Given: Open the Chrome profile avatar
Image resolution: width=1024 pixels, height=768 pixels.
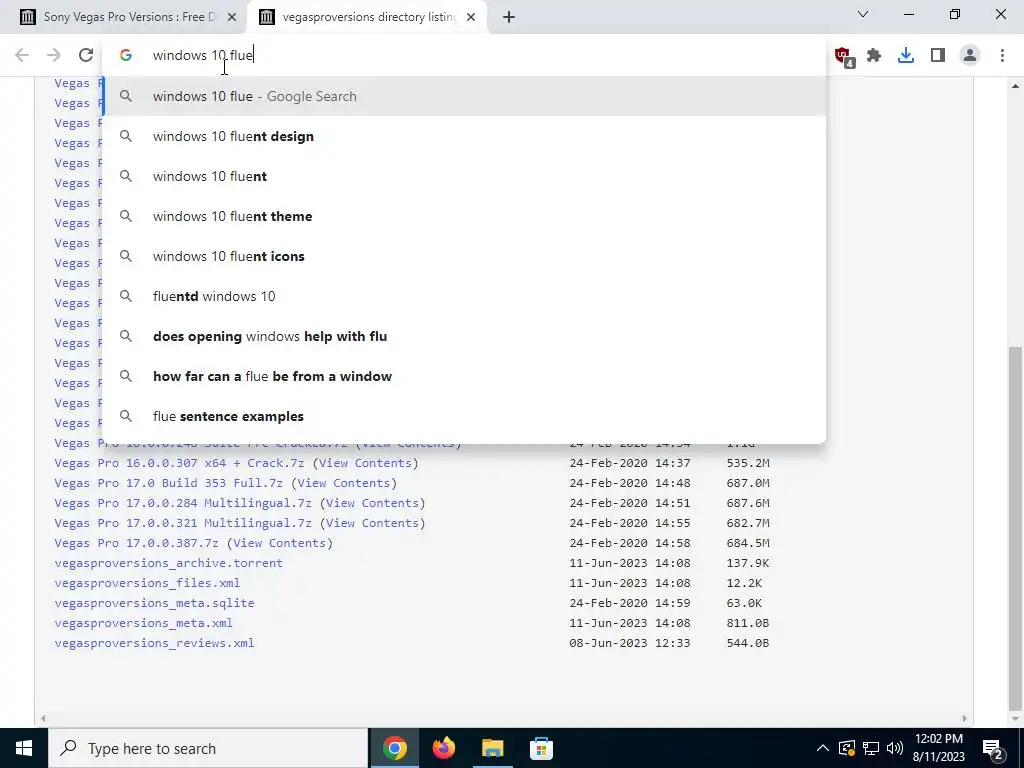Looking at the screenshot, I should coord(970,56).
